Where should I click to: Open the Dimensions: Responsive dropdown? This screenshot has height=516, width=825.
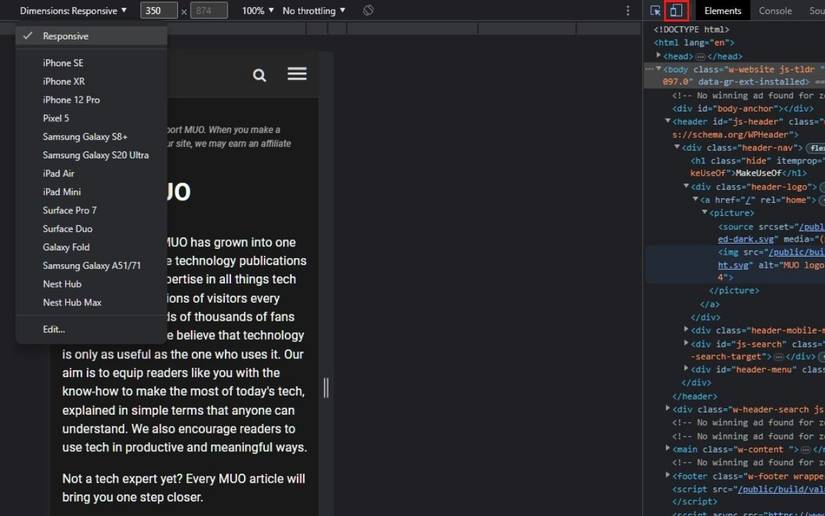click(73, 11)
